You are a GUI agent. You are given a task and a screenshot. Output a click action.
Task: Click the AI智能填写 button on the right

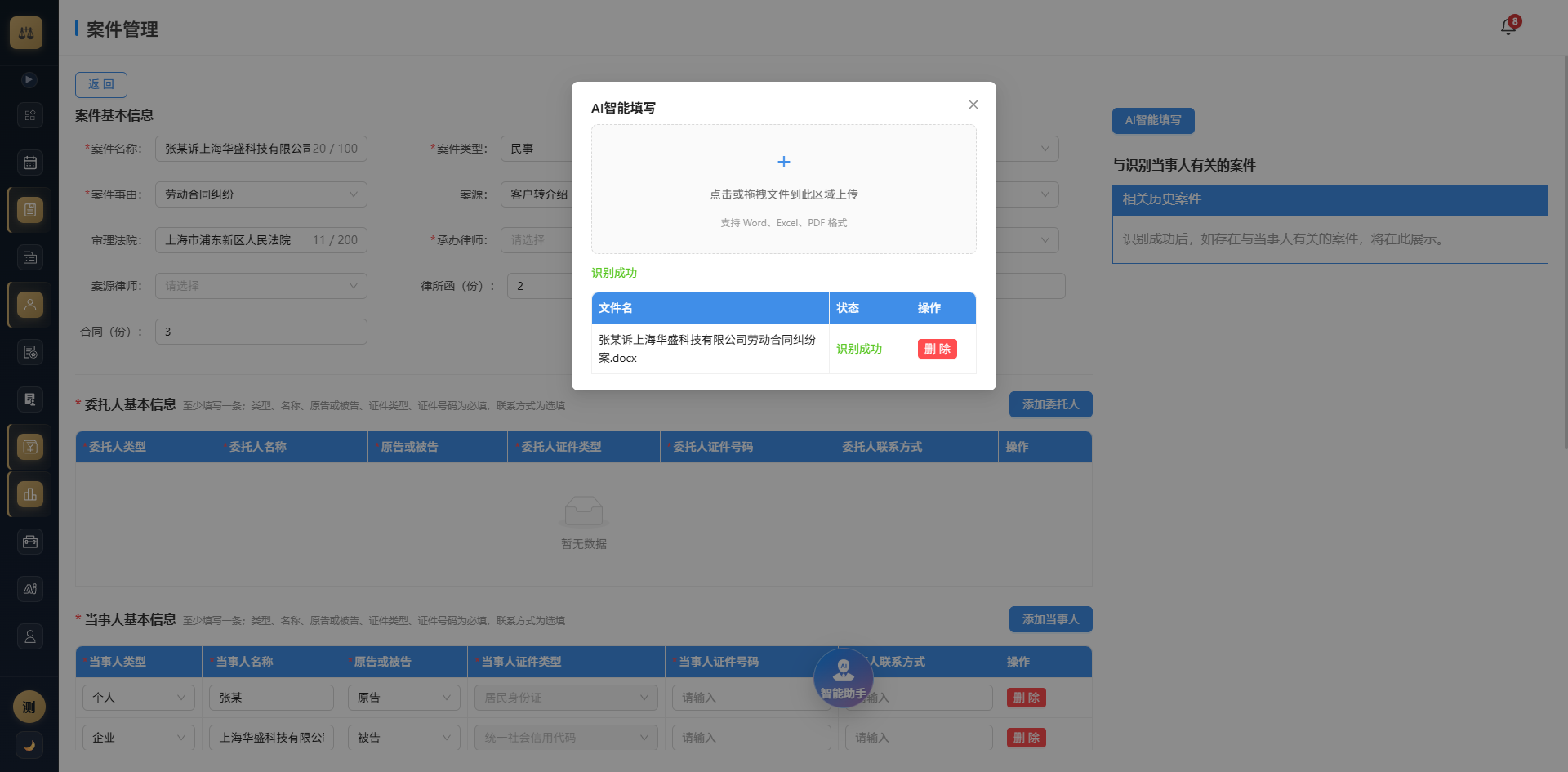[1153, 120]
